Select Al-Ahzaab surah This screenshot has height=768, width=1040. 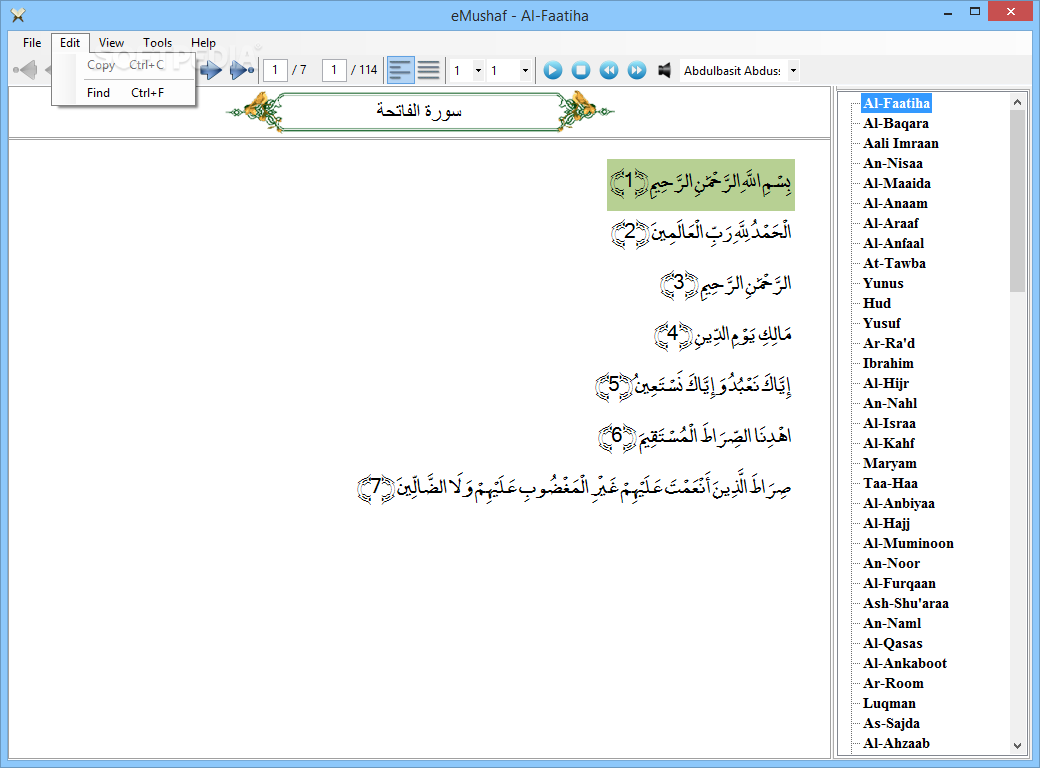896,743
